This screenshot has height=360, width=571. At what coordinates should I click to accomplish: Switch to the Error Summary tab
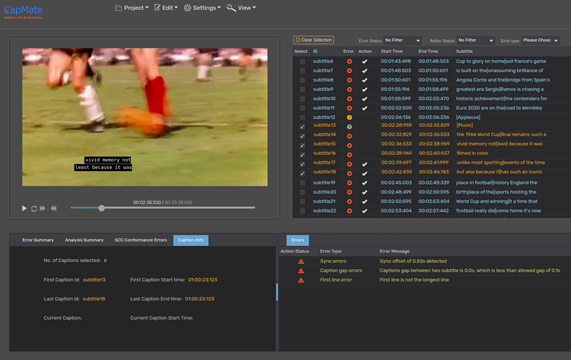[x=38, y=240]
